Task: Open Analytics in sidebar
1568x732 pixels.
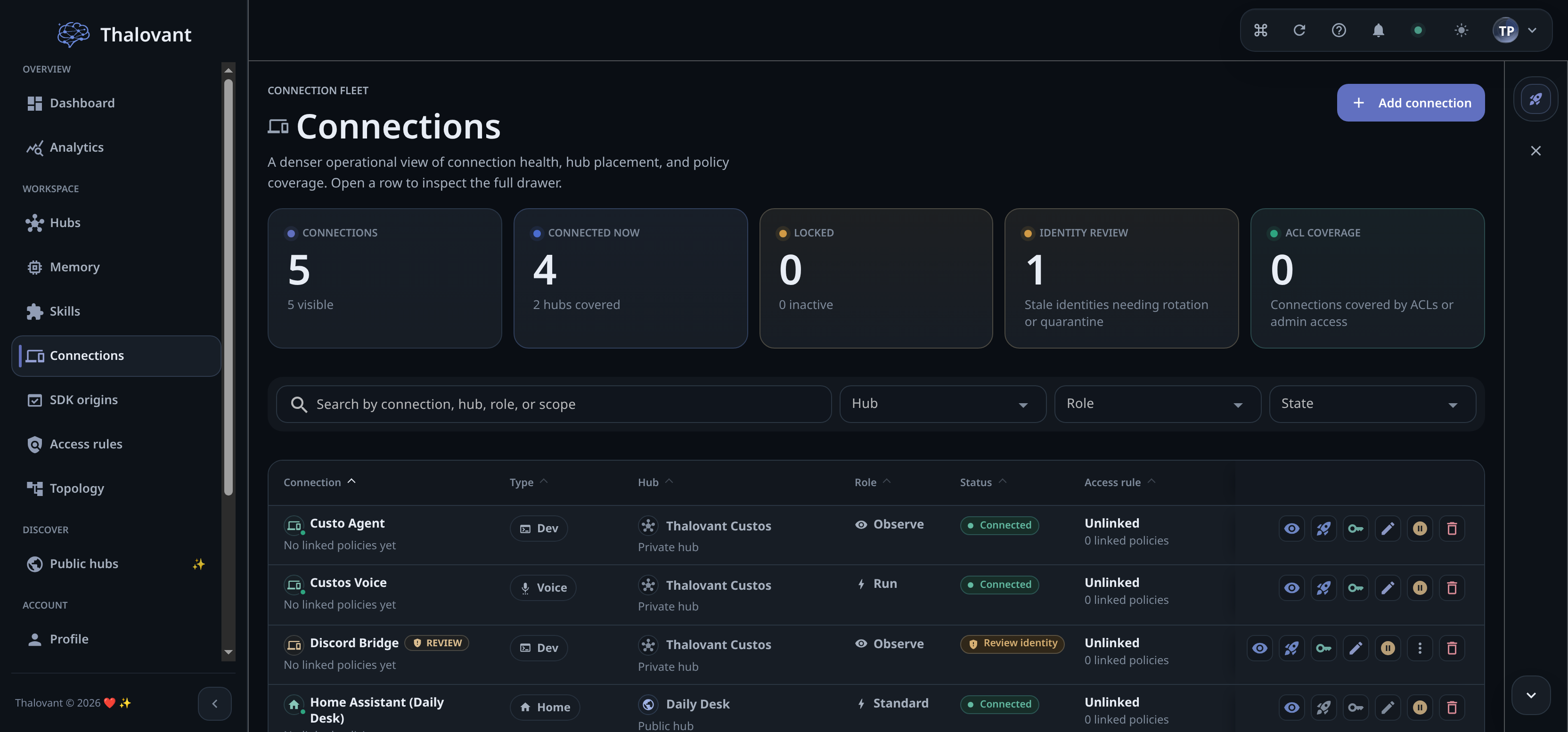Action: pyautogui.click(x=115, y=148)
